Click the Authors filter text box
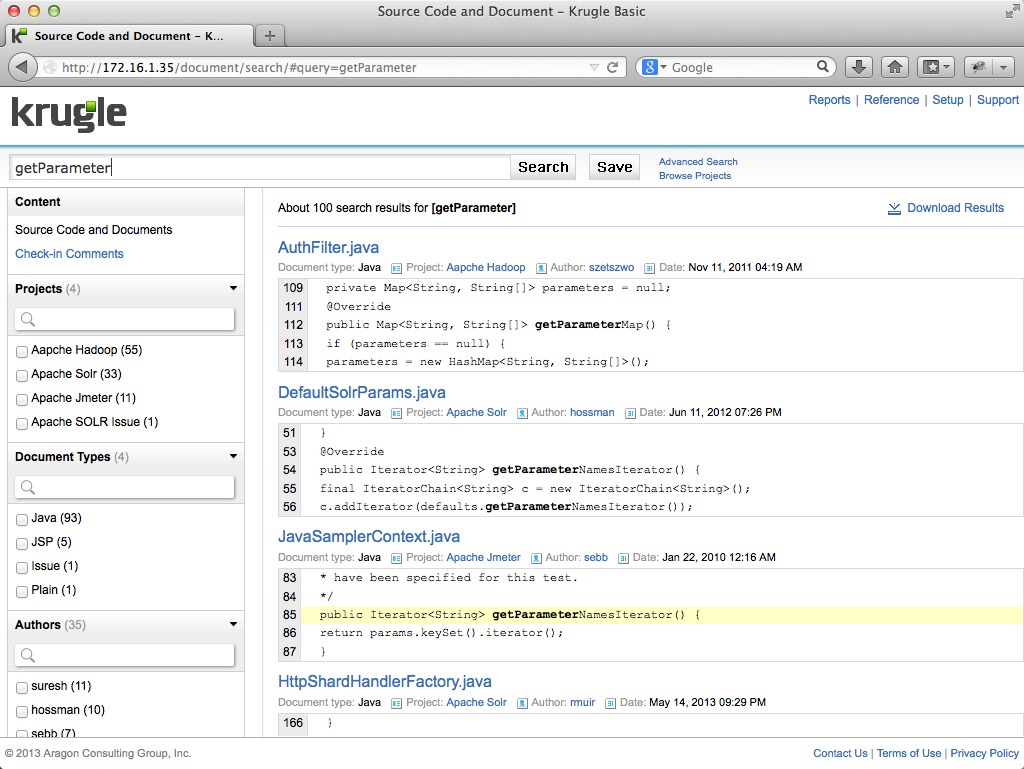The width and height of the screenshot is (1024, 769). click(x=124, y=655)
